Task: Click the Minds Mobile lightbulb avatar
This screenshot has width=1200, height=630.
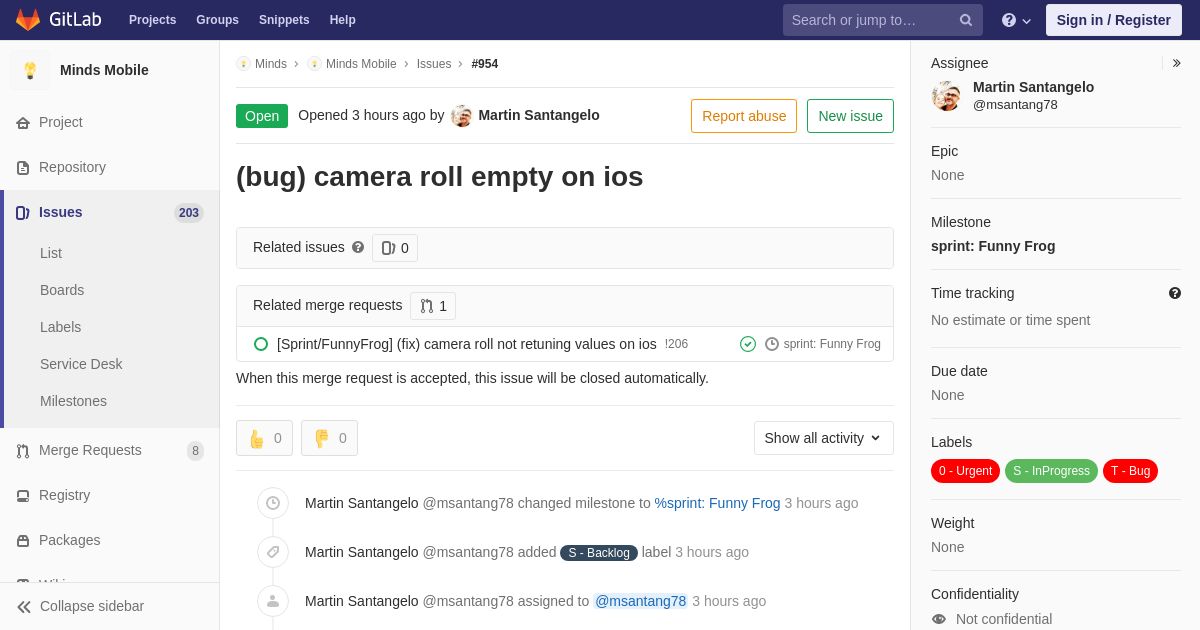Action: tap(30, 70)
